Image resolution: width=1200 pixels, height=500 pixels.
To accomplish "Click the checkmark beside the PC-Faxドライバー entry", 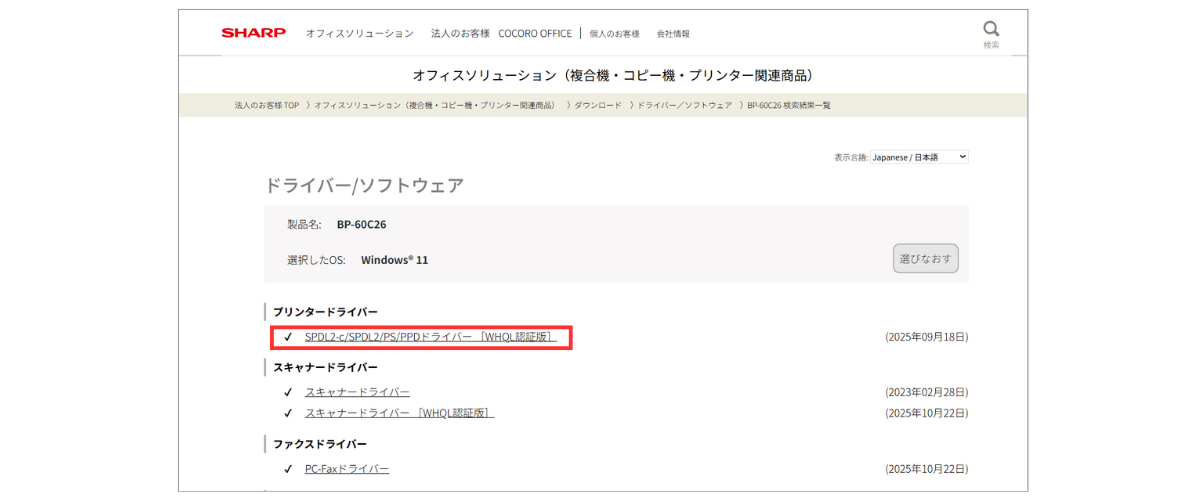I will click(x=288, y=469).
